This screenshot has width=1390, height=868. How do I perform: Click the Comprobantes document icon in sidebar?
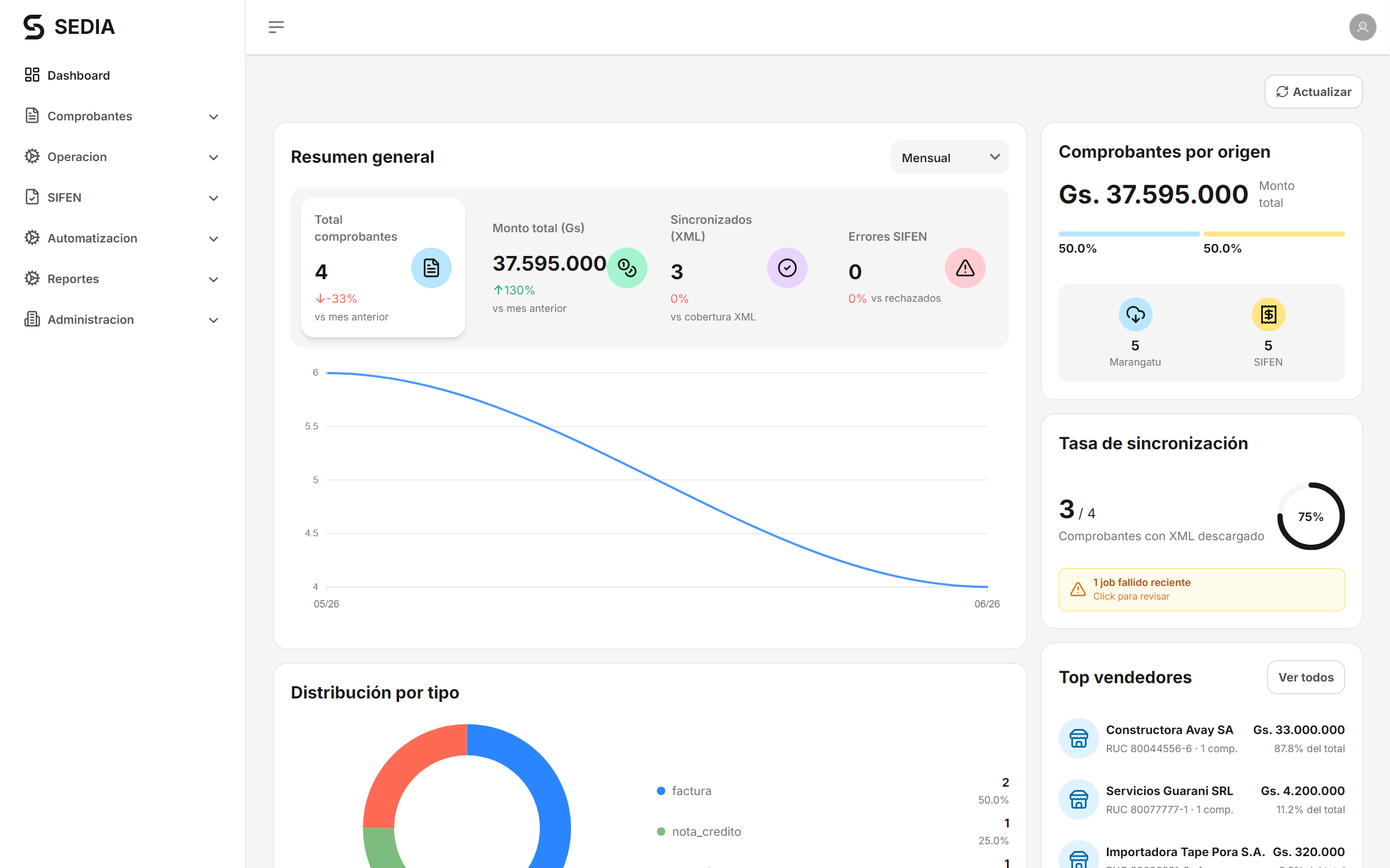click(32, 116)
